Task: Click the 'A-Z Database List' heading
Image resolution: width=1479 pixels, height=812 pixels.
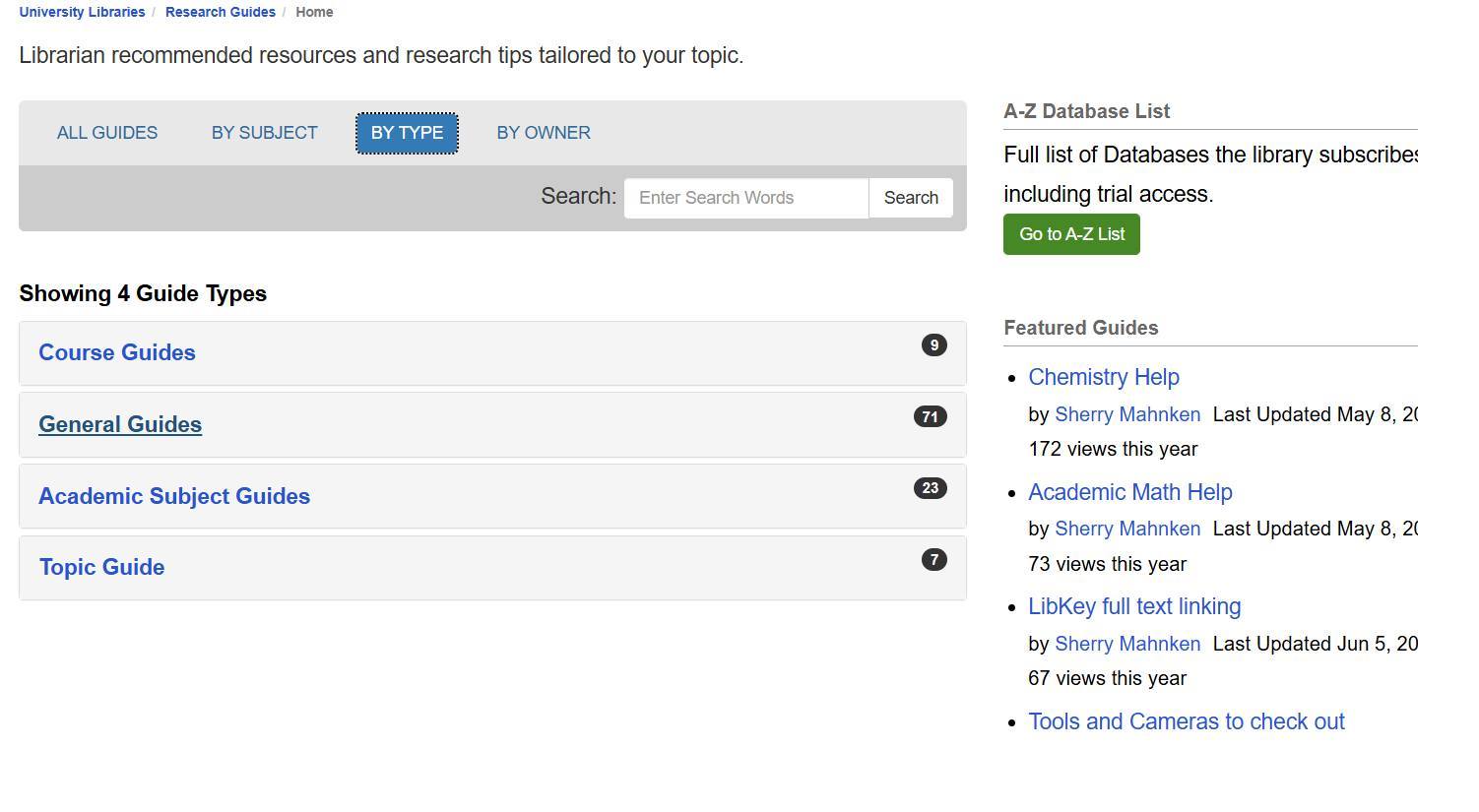Action: pos(1086,111)
